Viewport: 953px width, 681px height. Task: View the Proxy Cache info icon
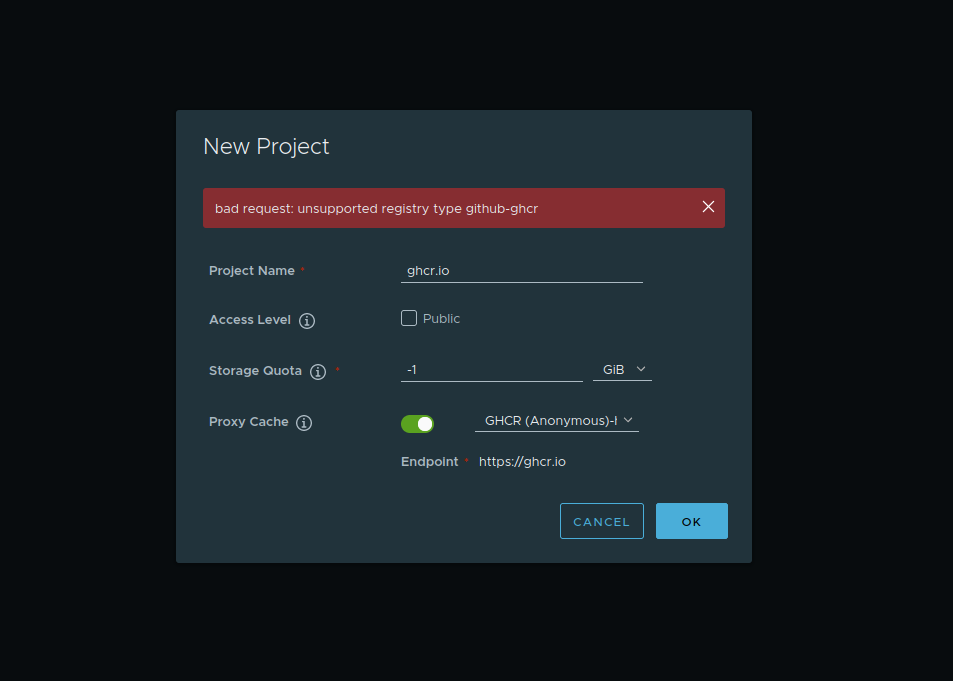tap(302, 422)
